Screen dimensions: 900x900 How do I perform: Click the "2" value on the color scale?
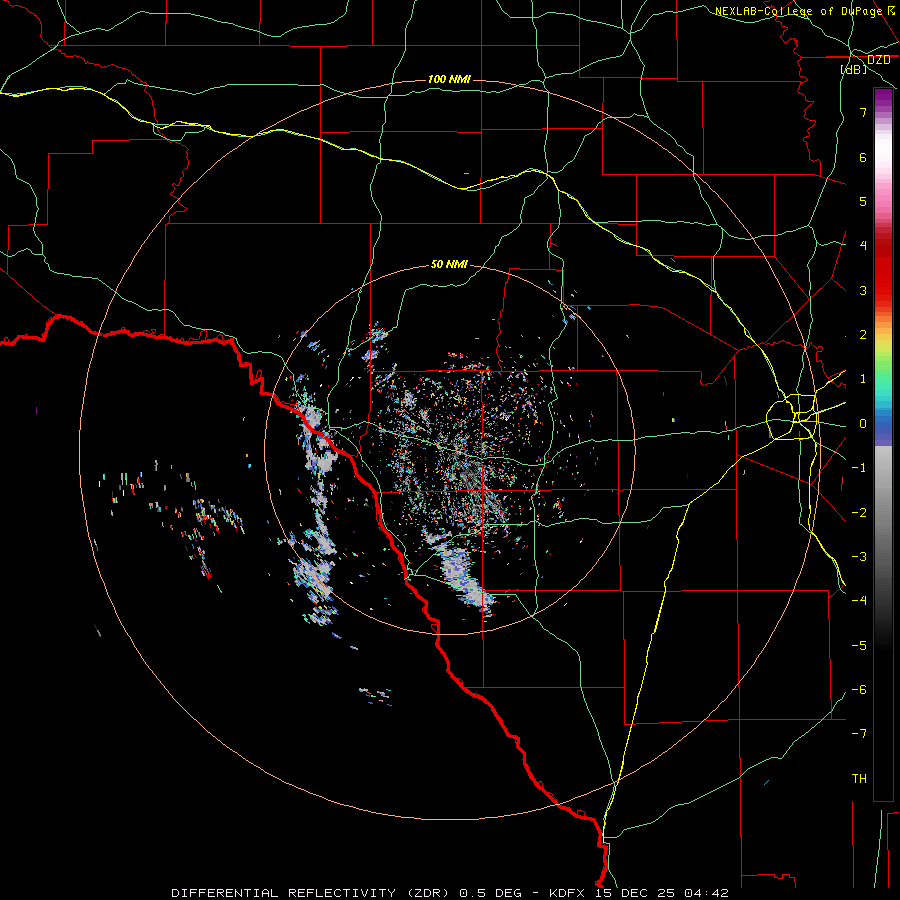[x=863, y=335]
